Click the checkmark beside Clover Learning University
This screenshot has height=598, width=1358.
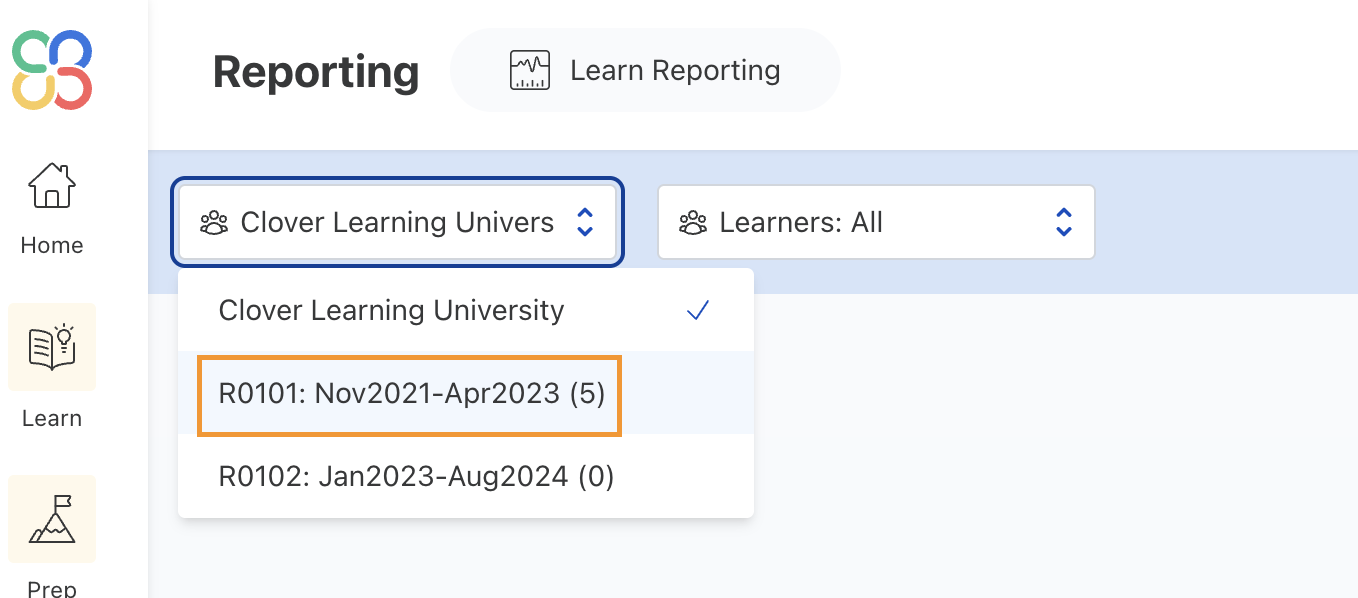point(698,311)
